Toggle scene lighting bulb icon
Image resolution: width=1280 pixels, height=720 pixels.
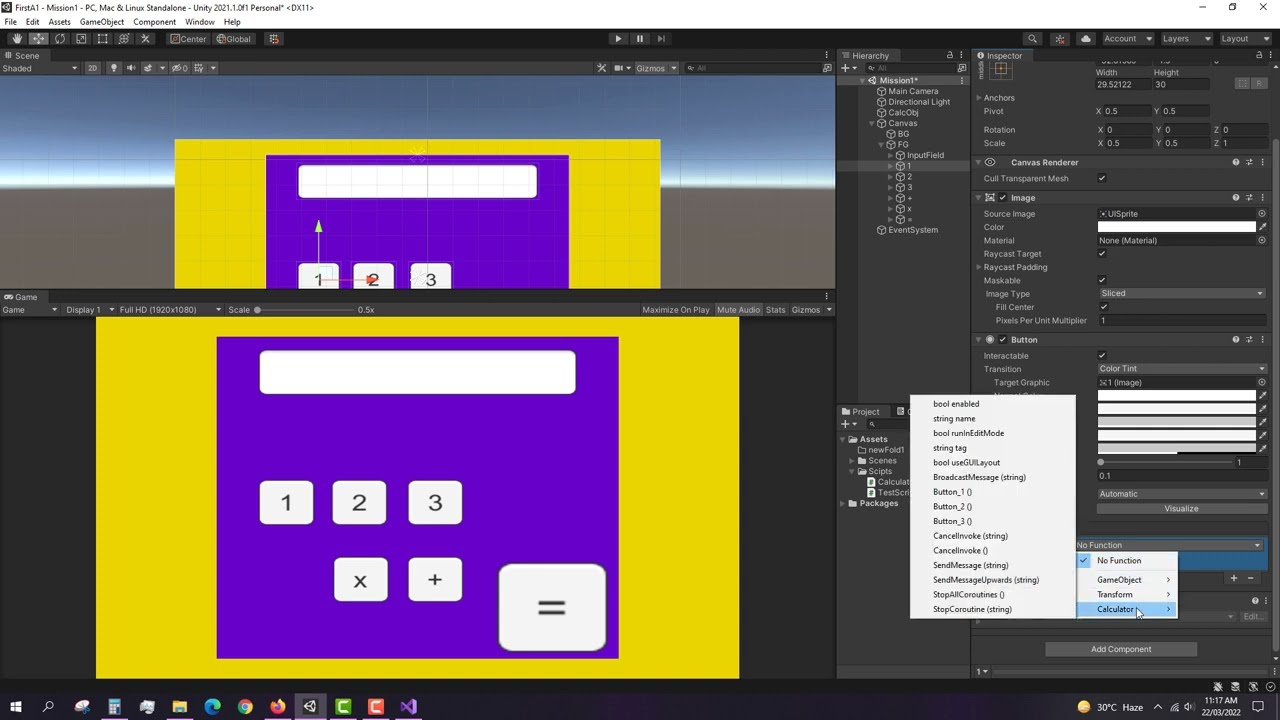click(x=114, y=68)
